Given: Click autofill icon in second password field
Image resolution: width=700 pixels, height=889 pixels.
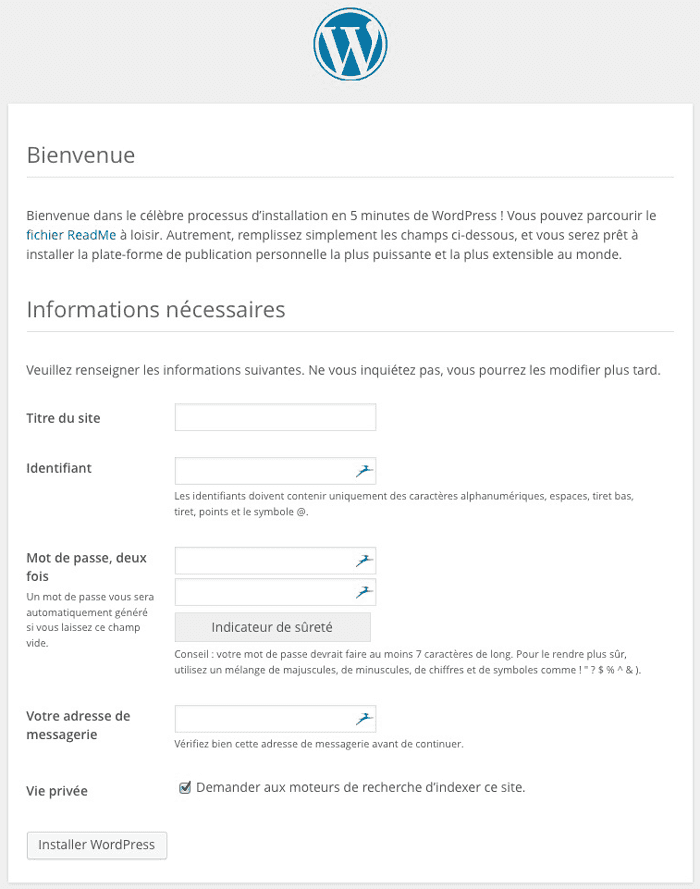Looking at the screenshot, I should pos(364,592).
